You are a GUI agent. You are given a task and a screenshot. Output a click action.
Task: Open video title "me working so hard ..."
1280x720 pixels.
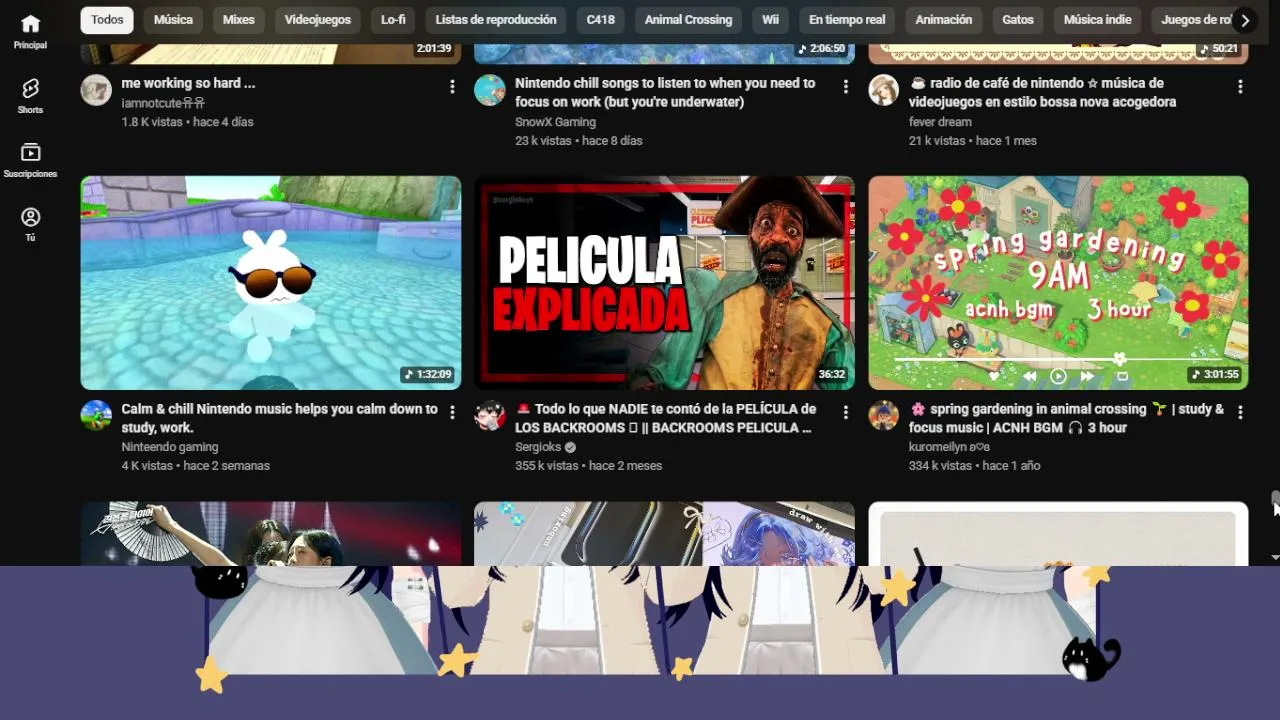[x=188, y=83]
